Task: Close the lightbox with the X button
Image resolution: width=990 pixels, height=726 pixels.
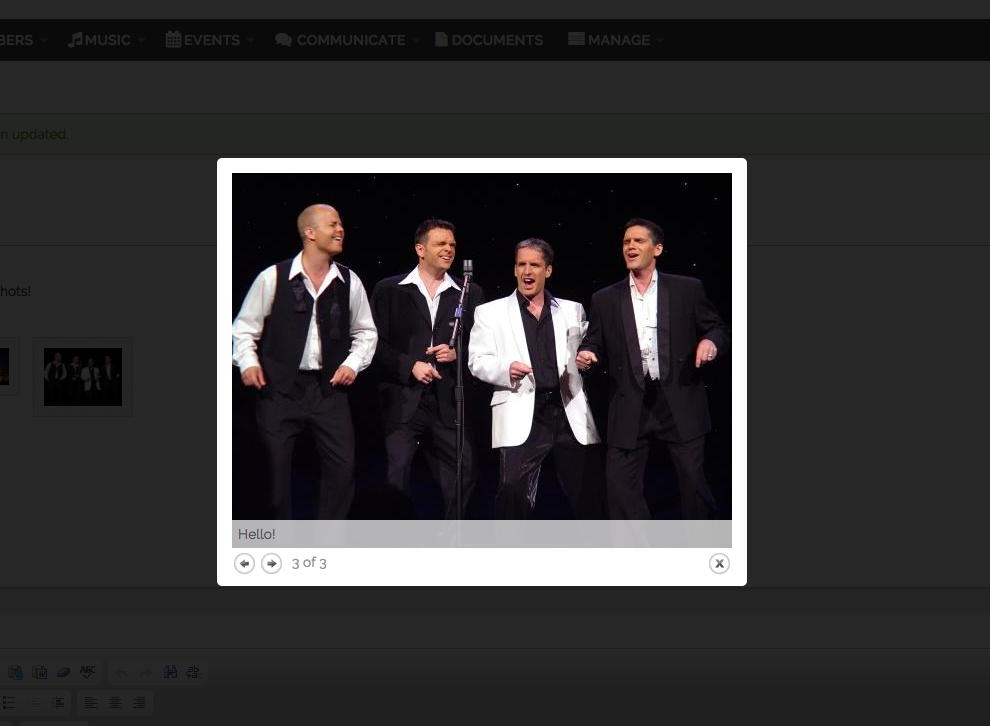Action: [719, 563]
